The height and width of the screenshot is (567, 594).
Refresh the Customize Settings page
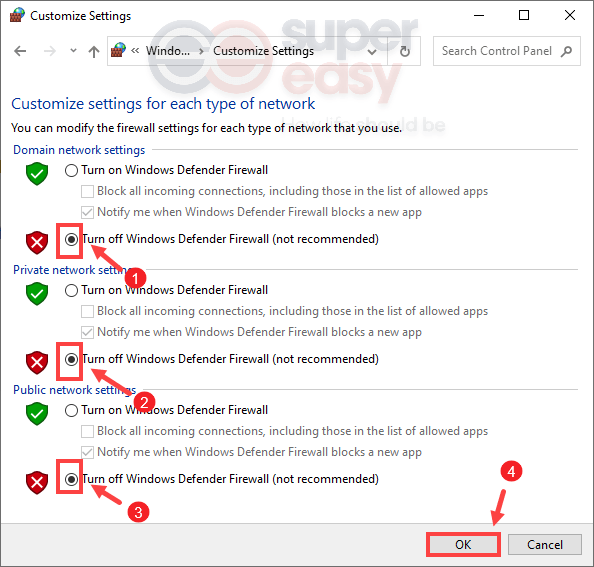click(405, 51)
